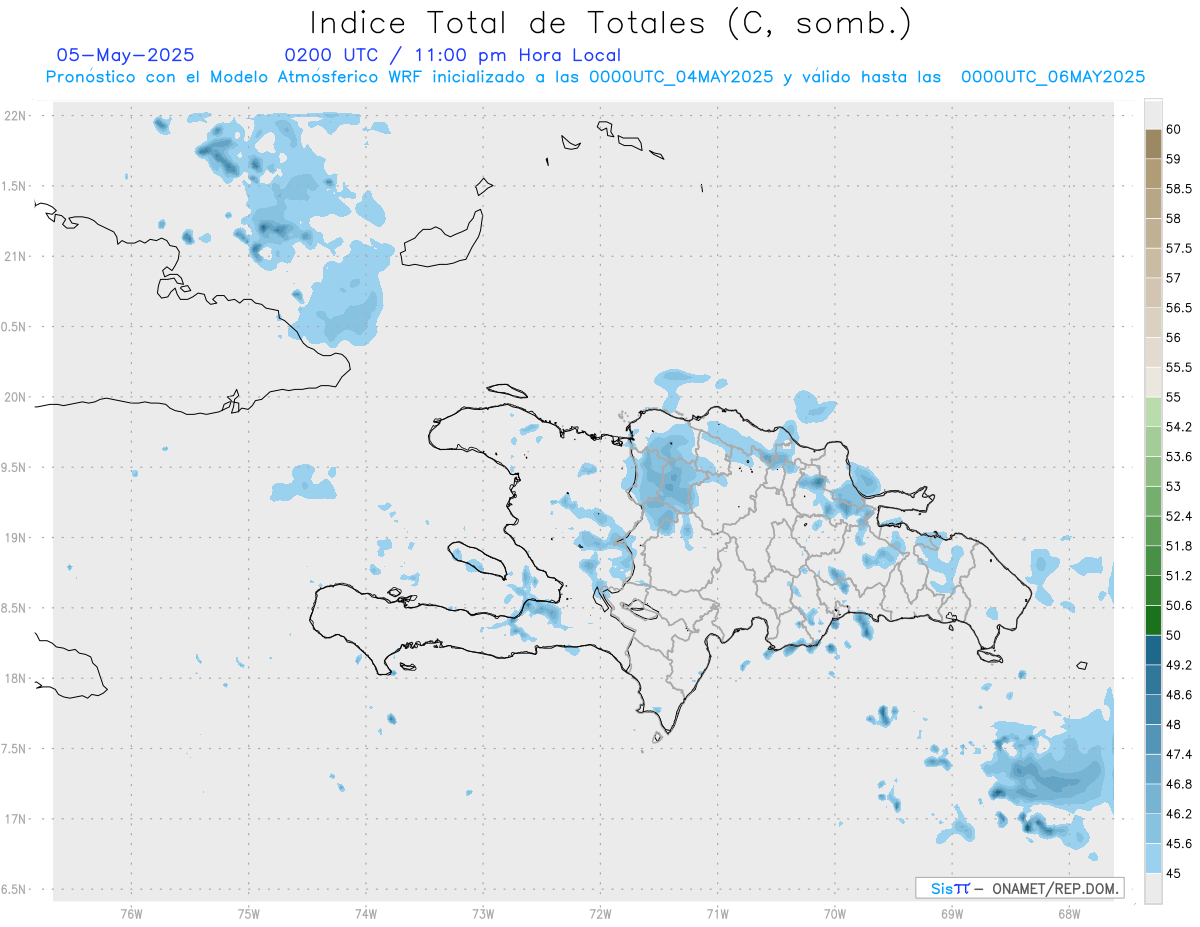Click the dark brown swatch between 59 and 60
The image size is (1200, 927).
click(1153, 143)
